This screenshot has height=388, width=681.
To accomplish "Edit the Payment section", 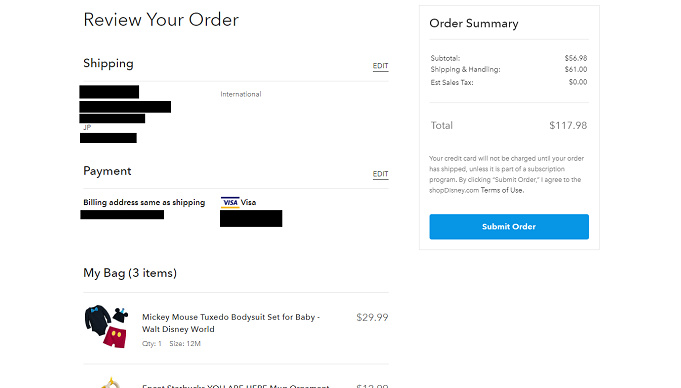I will [380, 174].
